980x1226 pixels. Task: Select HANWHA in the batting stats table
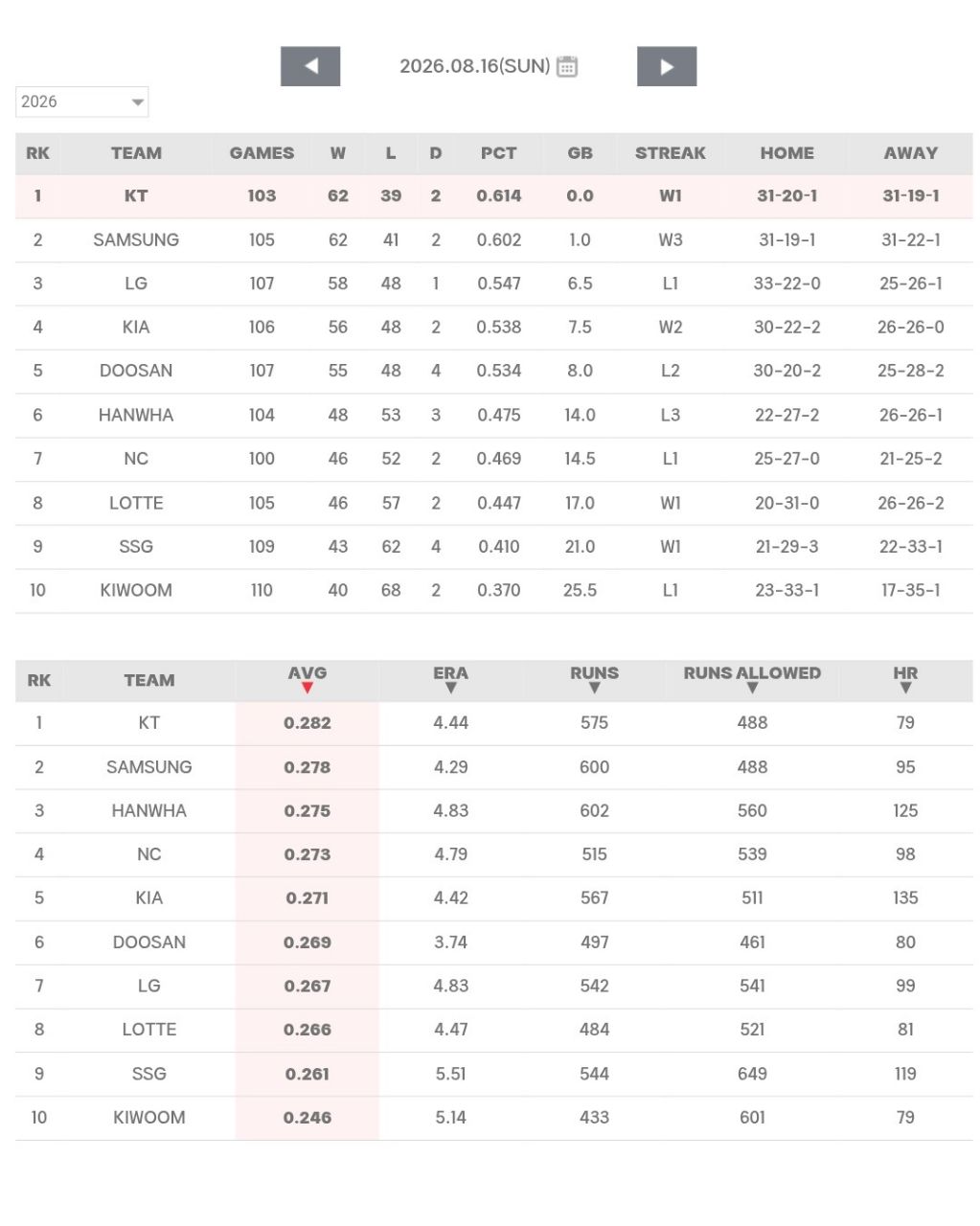point(148,811)
